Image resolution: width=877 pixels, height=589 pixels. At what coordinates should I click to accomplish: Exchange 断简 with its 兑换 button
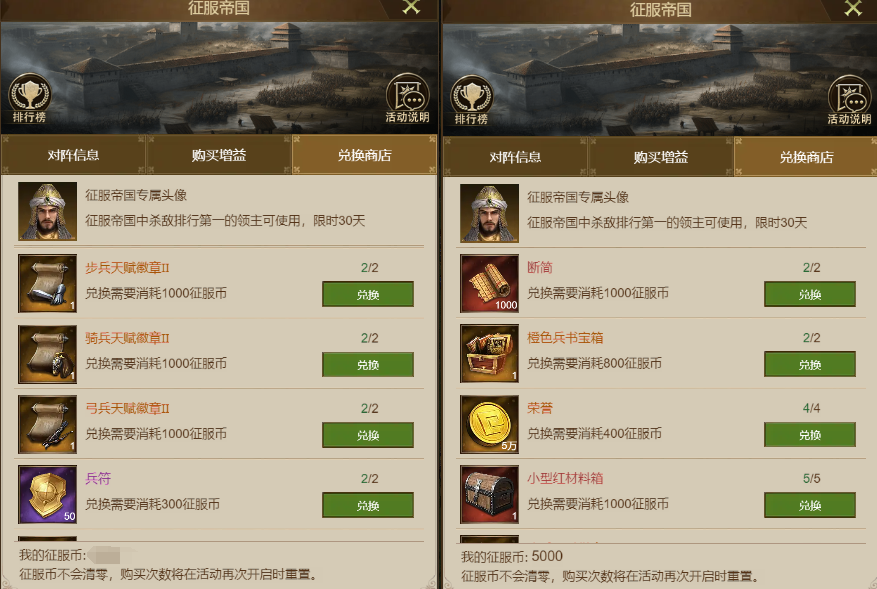click(810, 294)
